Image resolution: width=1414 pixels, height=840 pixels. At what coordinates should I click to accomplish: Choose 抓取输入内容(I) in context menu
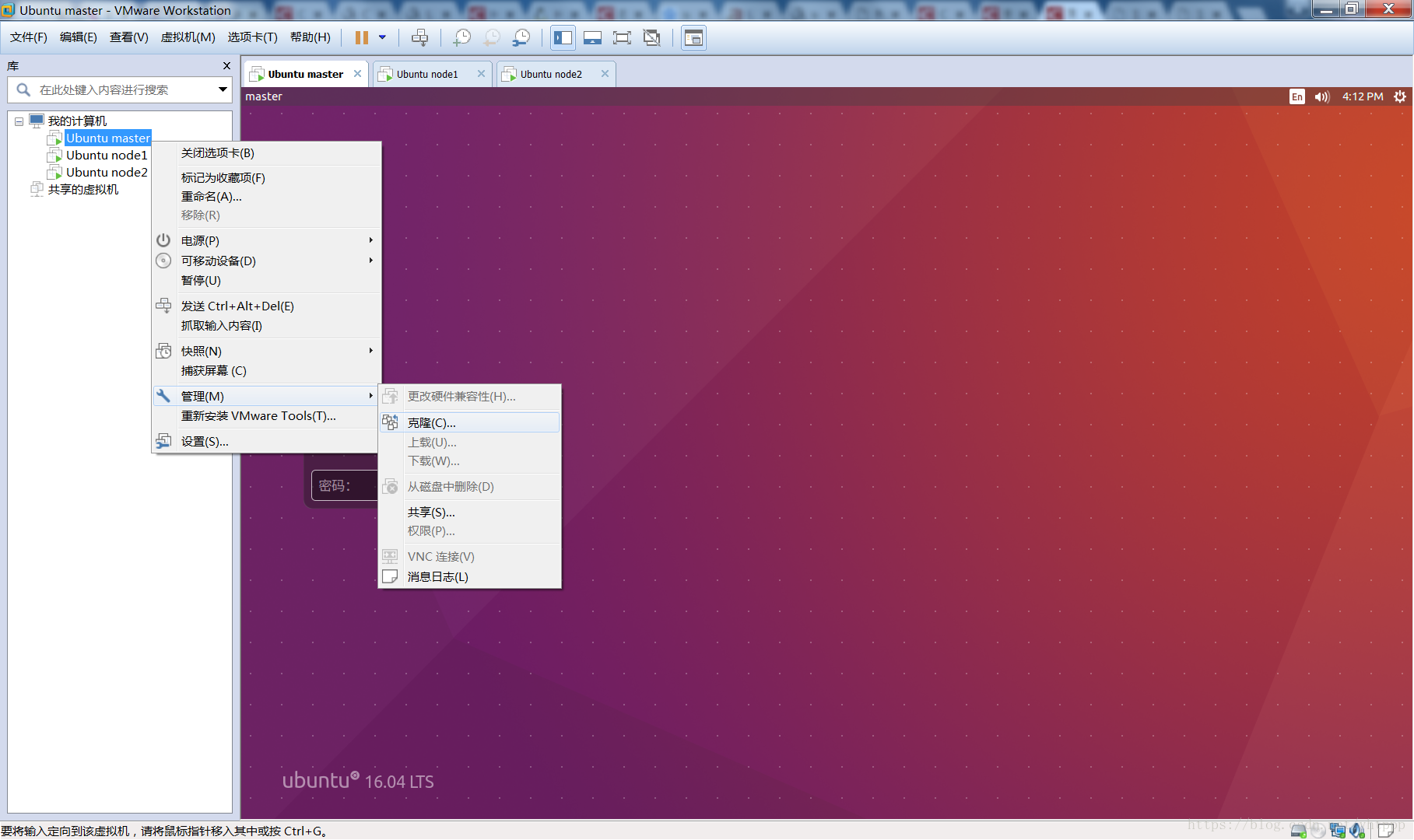click(x=267, y=325)
